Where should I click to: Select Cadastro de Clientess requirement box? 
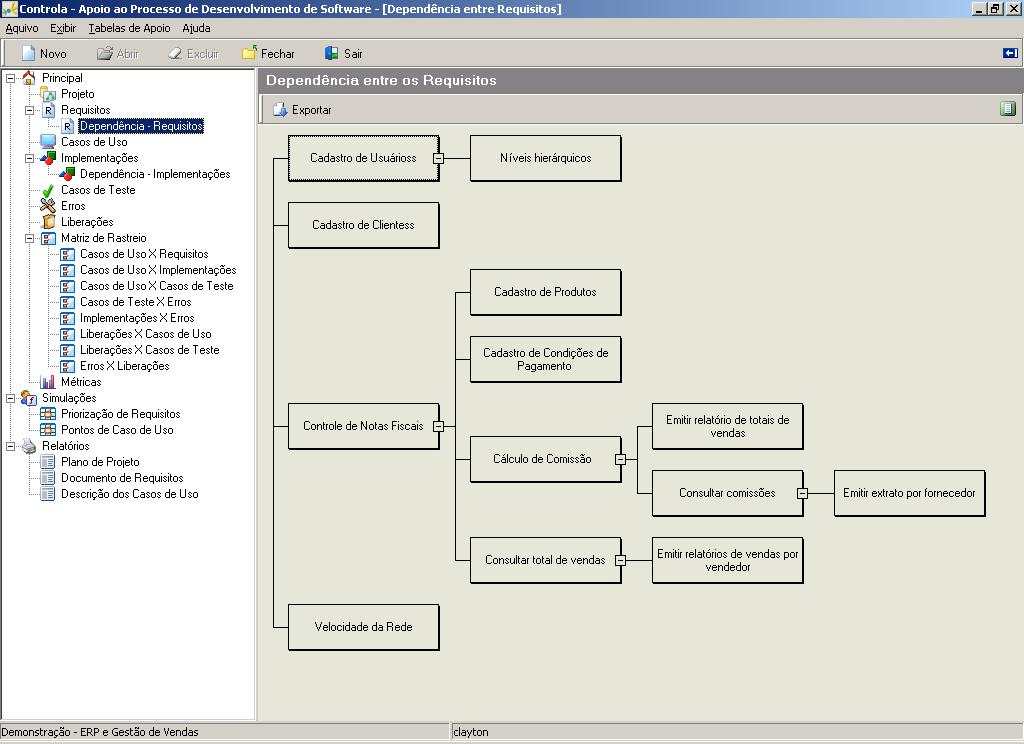[x=363, y=225]
